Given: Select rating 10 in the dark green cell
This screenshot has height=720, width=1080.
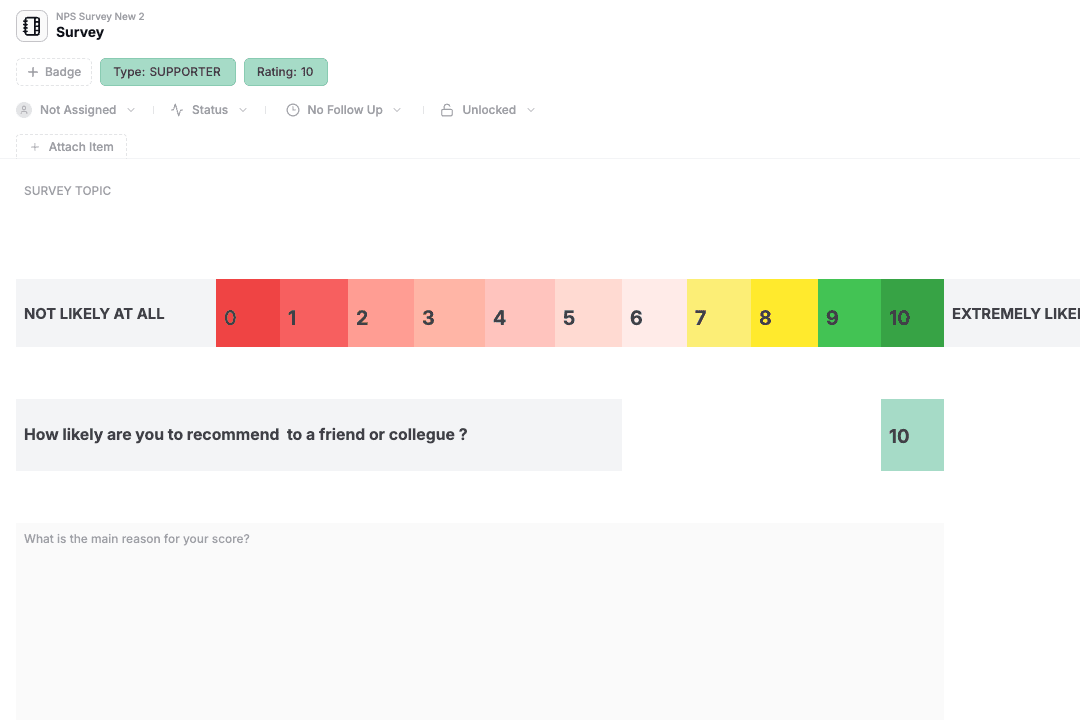Looking at the screenshot, I should pos(913,313).
